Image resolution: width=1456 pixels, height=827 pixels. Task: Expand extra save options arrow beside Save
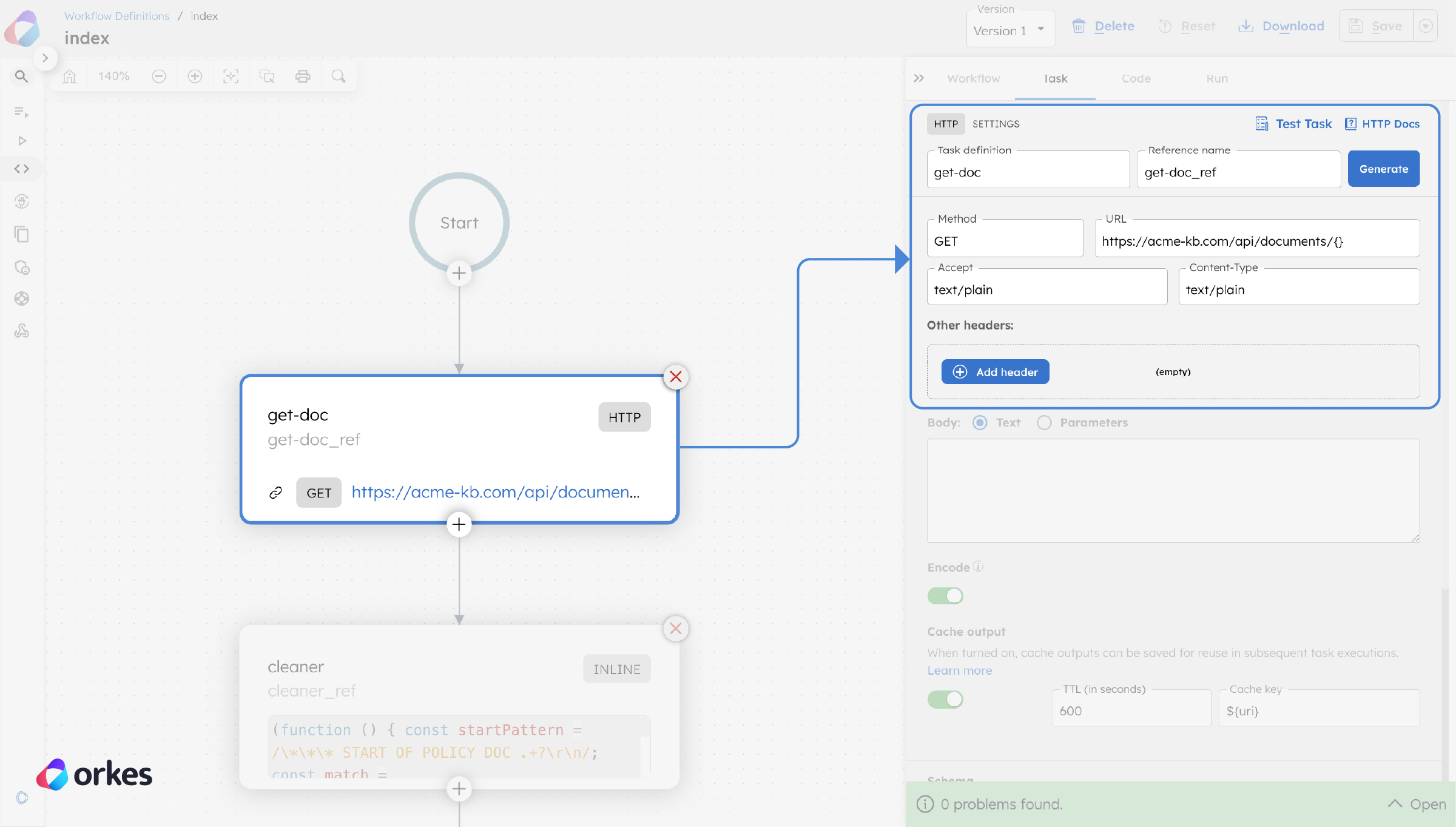point(1426,25)
